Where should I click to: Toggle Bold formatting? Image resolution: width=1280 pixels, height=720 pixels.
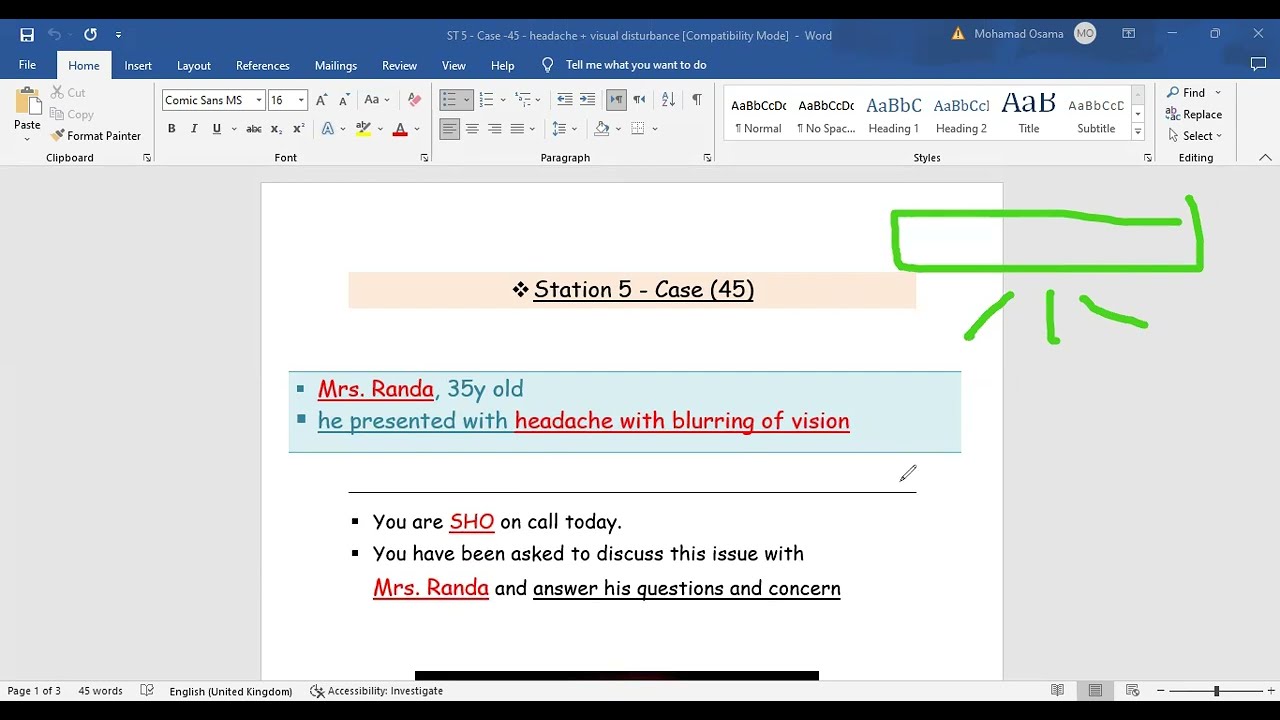171,129
